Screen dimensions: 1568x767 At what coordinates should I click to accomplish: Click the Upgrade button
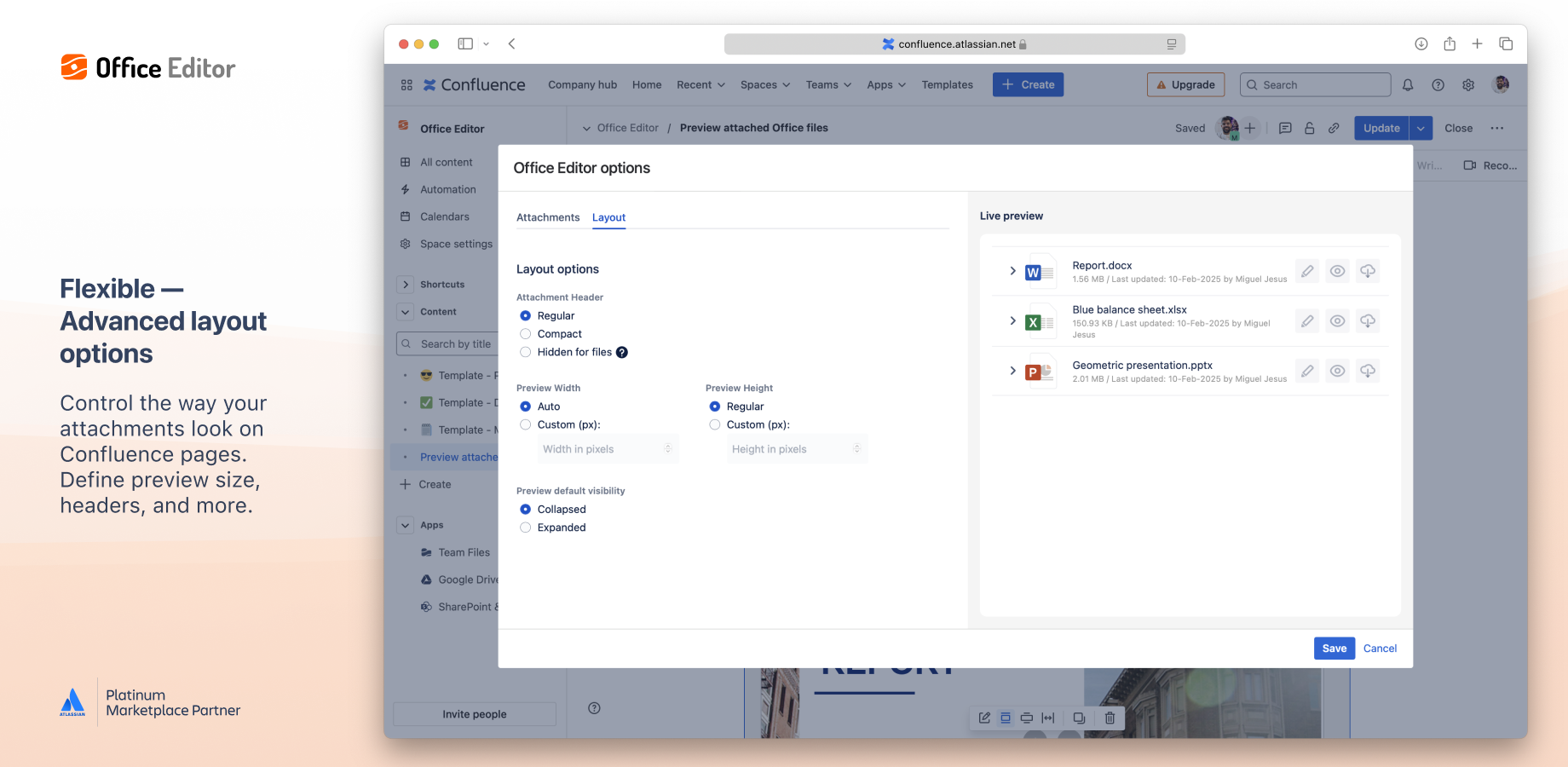1185,84
